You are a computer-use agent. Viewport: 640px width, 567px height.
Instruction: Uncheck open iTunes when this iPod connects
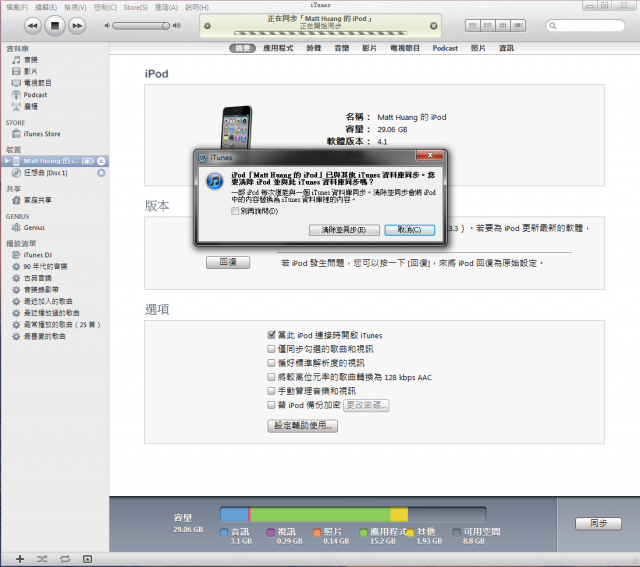(271, 335)
